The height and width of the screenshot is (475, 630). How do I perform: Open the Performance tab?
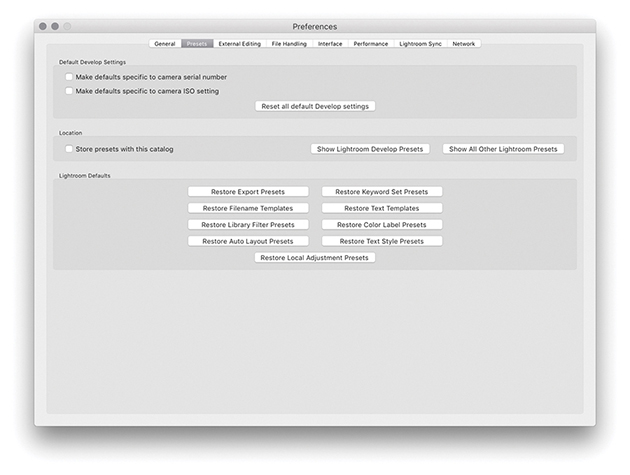[370, 44]
